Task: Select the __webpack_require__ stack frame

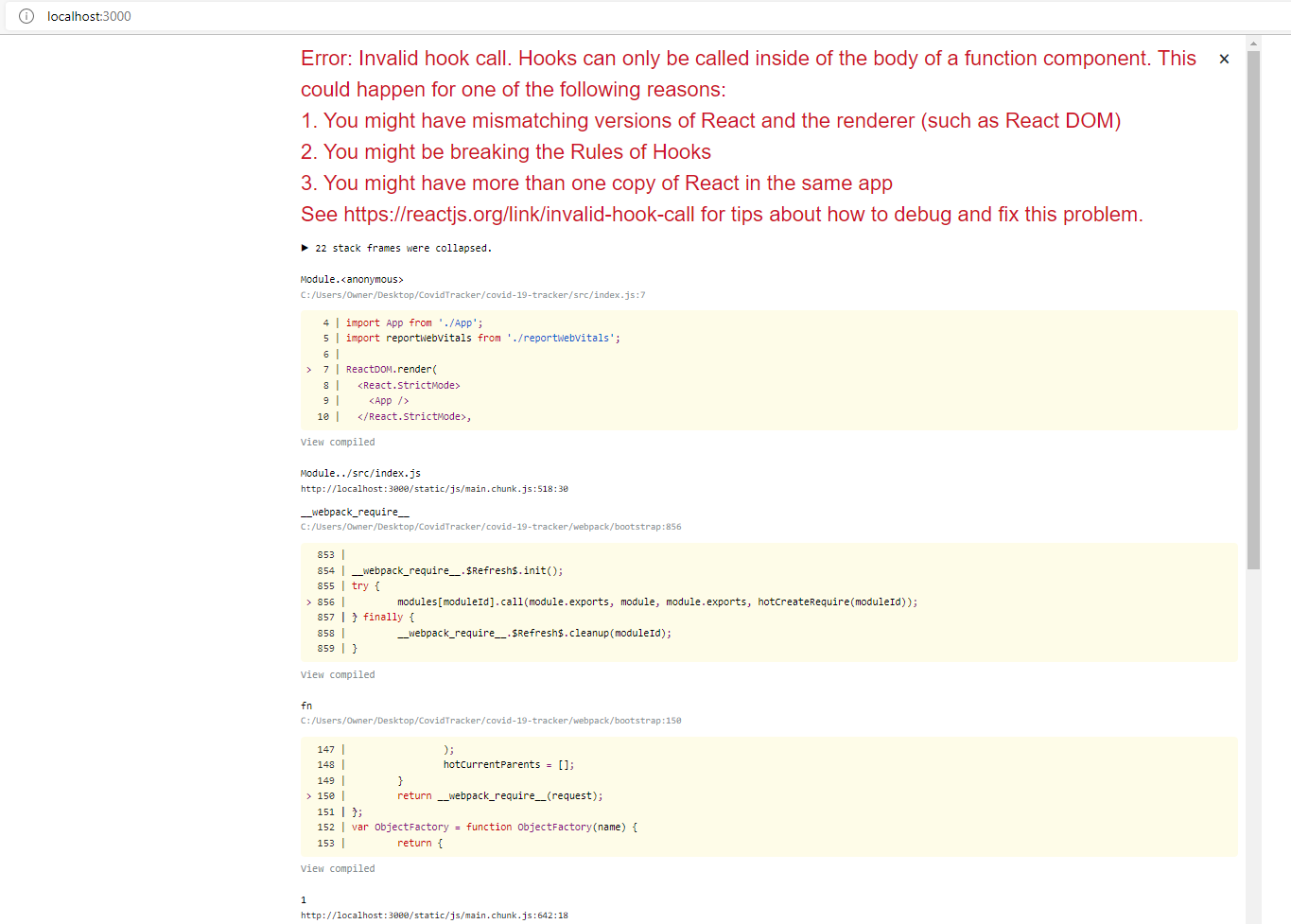Action: pos(355,512)
